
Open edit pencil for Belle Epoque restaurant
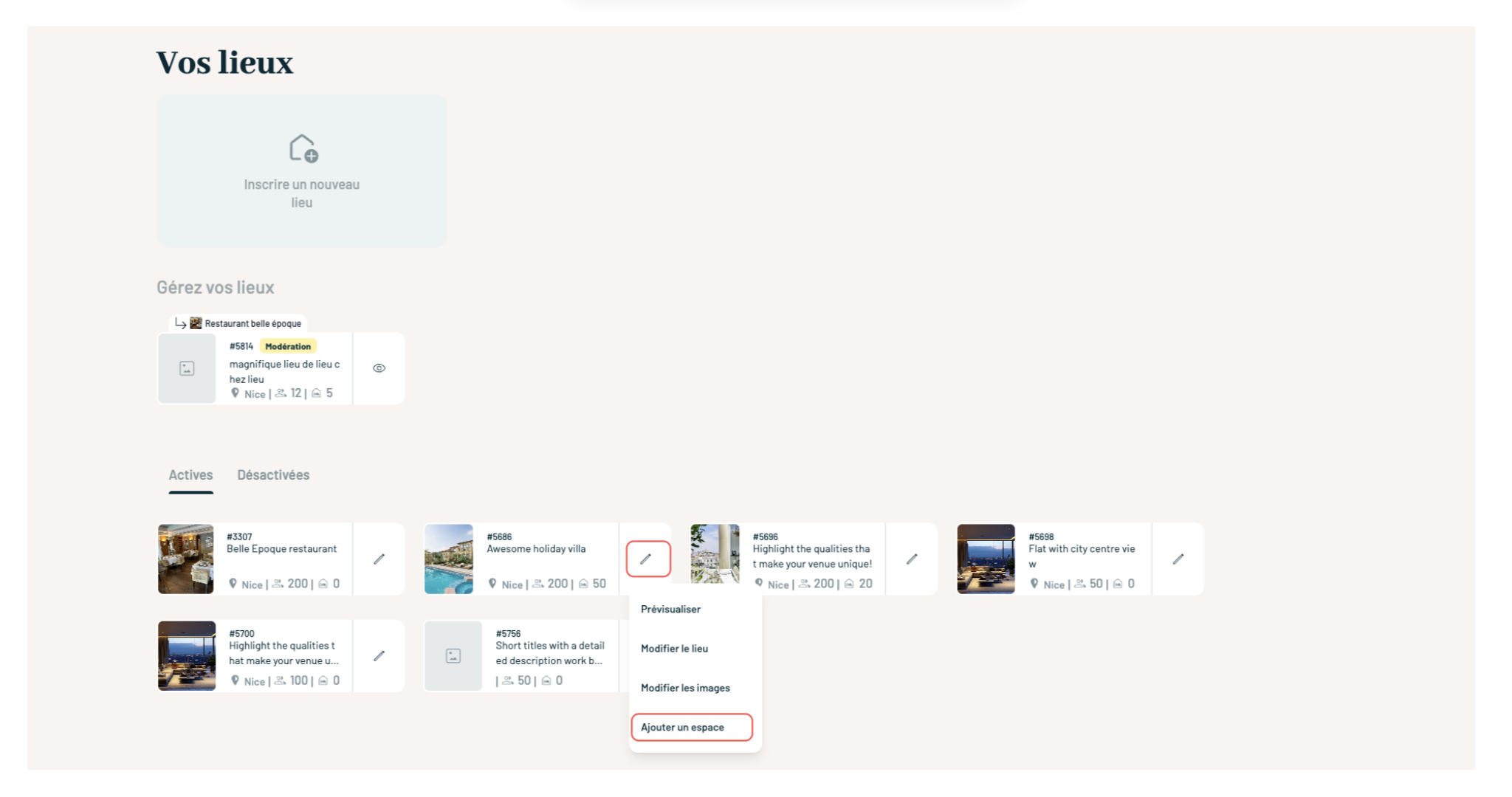[379, 559]
